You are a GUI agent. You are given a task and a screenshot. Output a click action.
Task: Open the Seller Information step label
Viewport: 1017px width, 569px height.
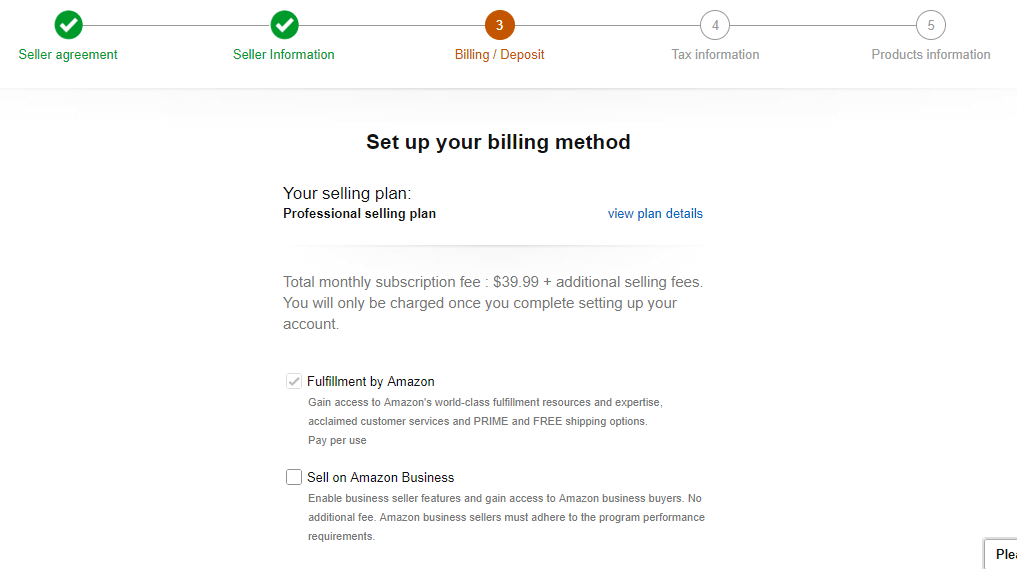(x=284, y=54)
